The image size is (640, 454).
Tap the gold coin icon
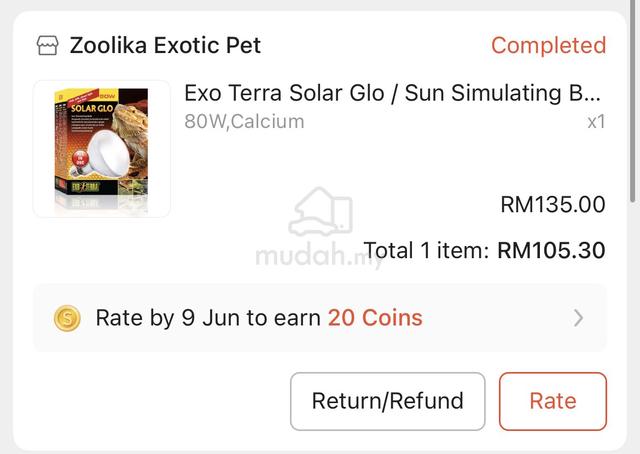67,318
